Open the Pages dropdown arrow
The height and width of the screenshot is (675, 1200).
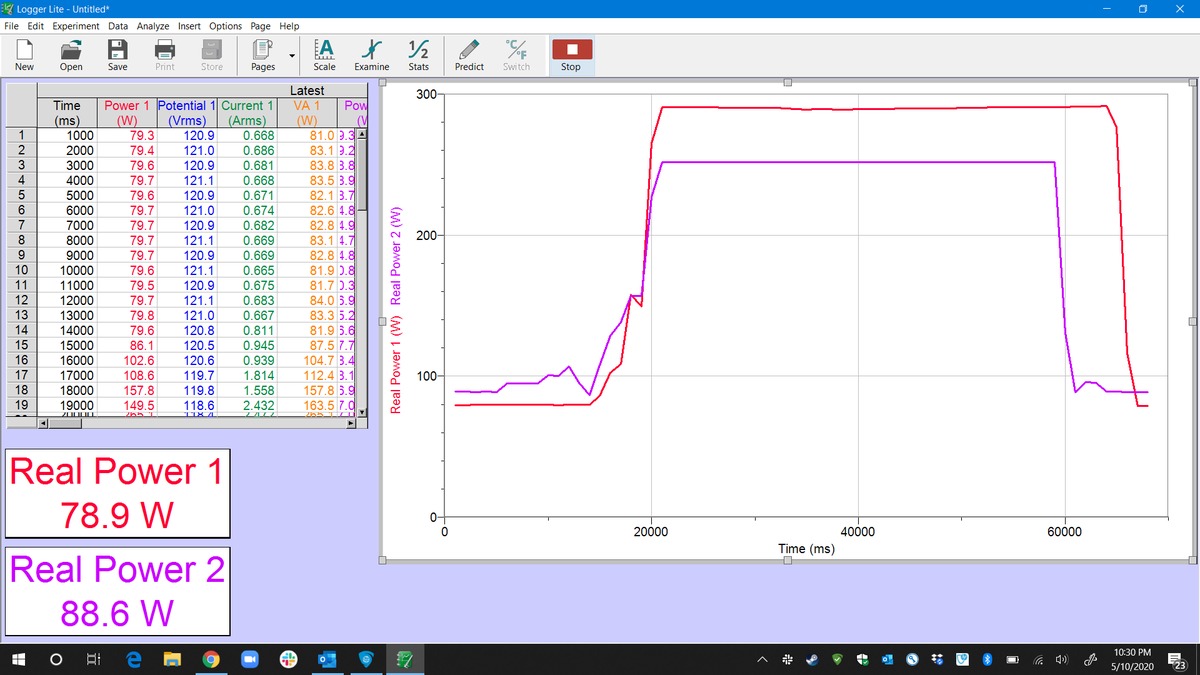tap(291, 56)
